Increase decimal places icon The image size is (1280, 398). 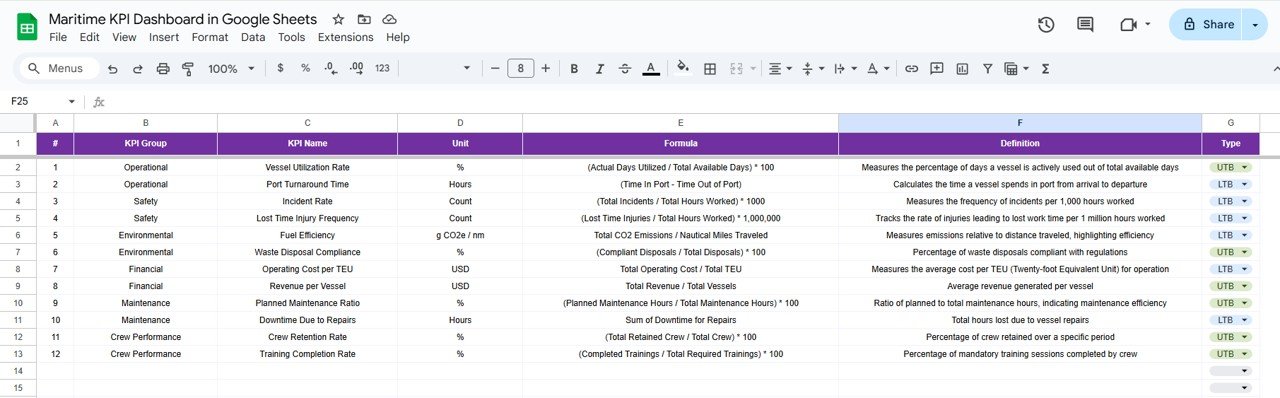point(357,68)
